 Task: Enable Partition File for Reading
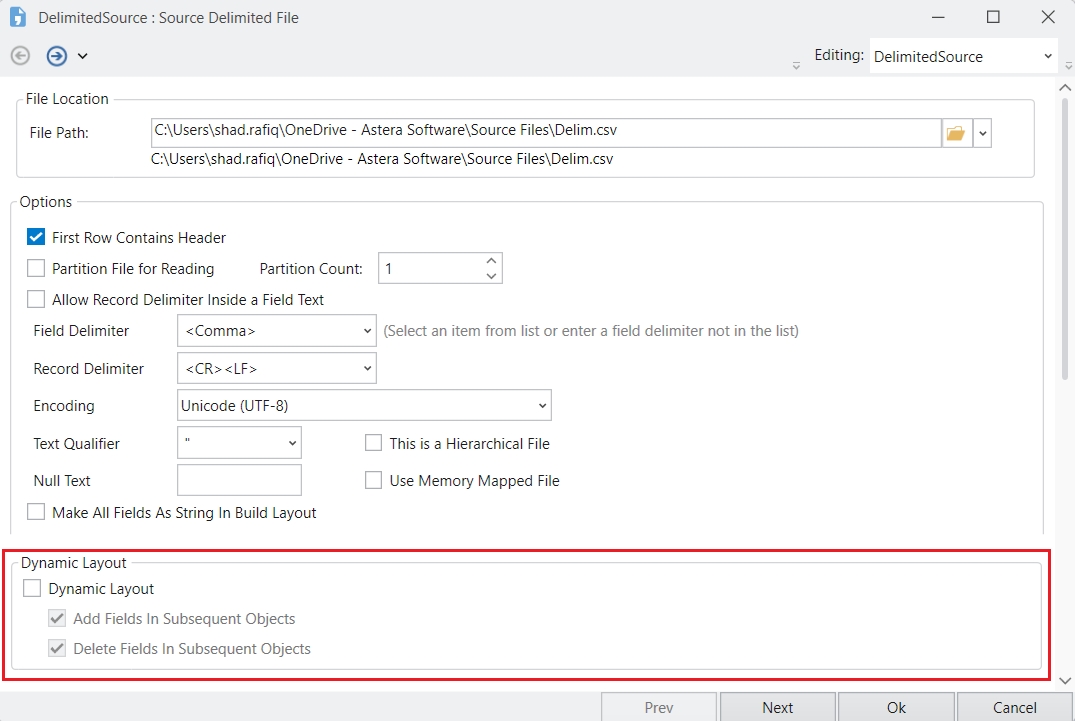point(36,268)
